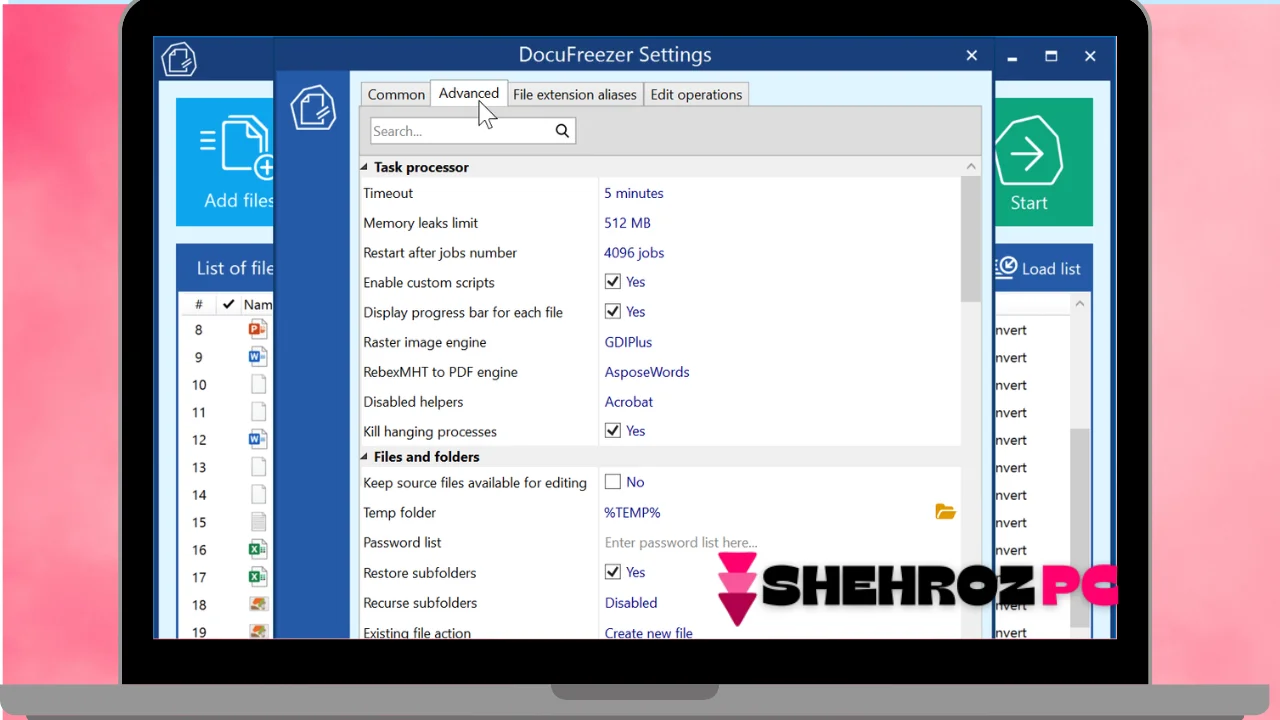This screenshot has height=720, width=1280.
Task: Select row 19 in the file list
Action: click(x=226, y=631)
